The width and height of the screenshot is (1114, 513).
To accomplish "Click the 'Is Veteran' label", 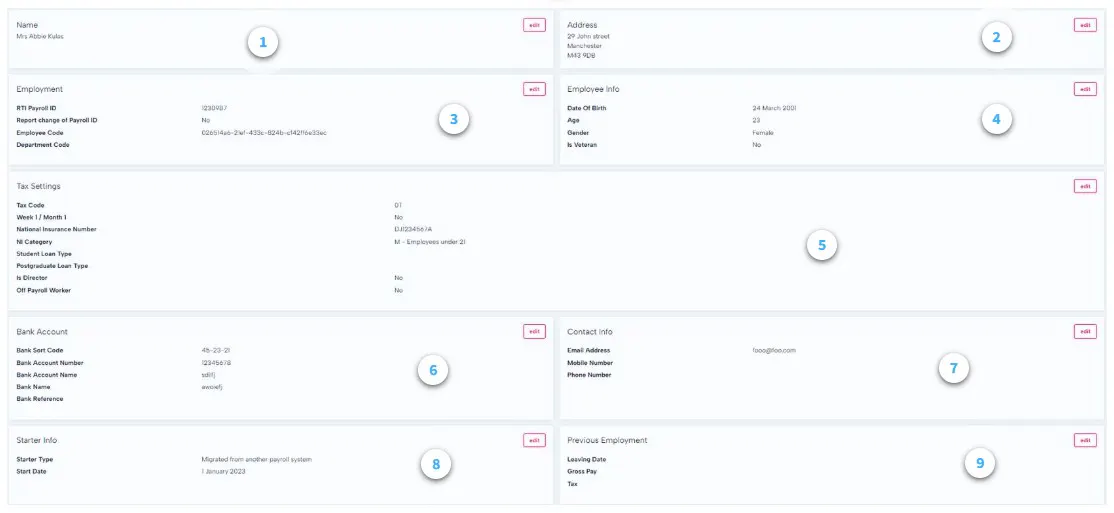I will (582, 144).
